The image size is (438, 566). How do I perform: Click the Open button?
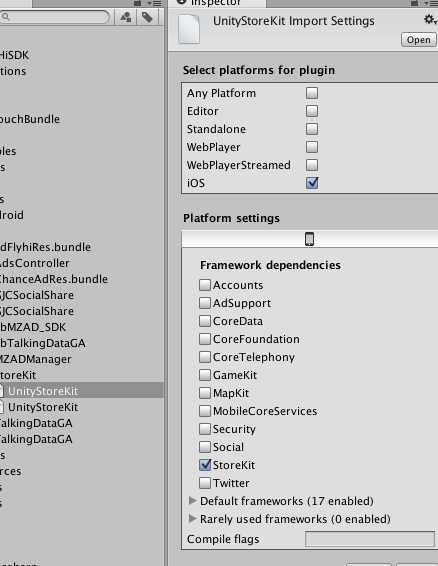[x=419, y=40]
